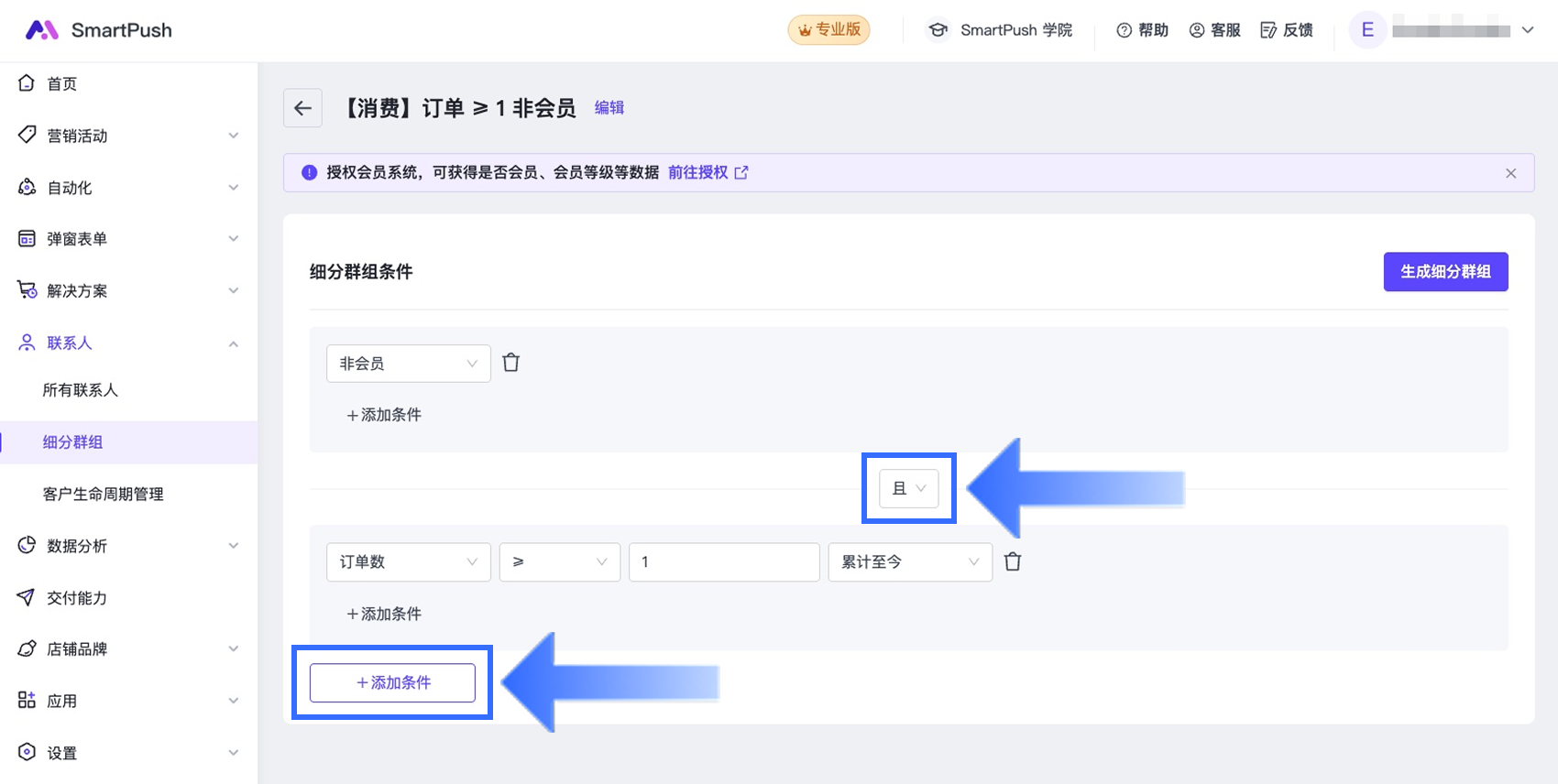Click the 店铺品牌 brand icon

[x=27, y=648]
